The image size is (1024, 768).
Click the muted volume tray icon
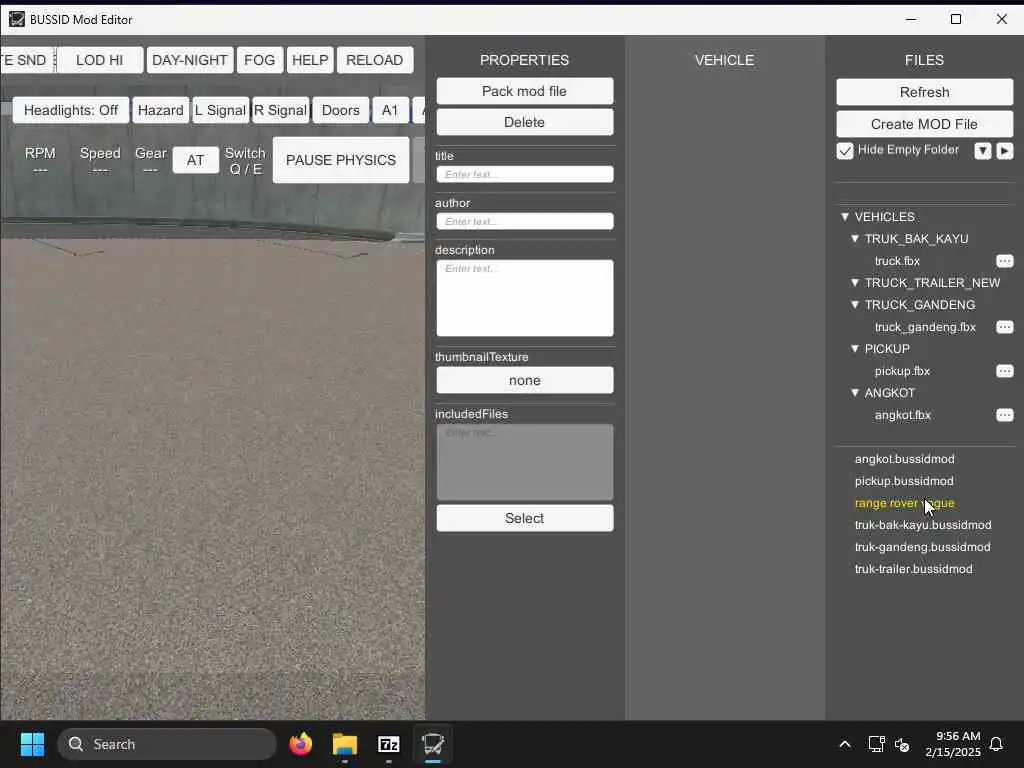pos(902,744)
